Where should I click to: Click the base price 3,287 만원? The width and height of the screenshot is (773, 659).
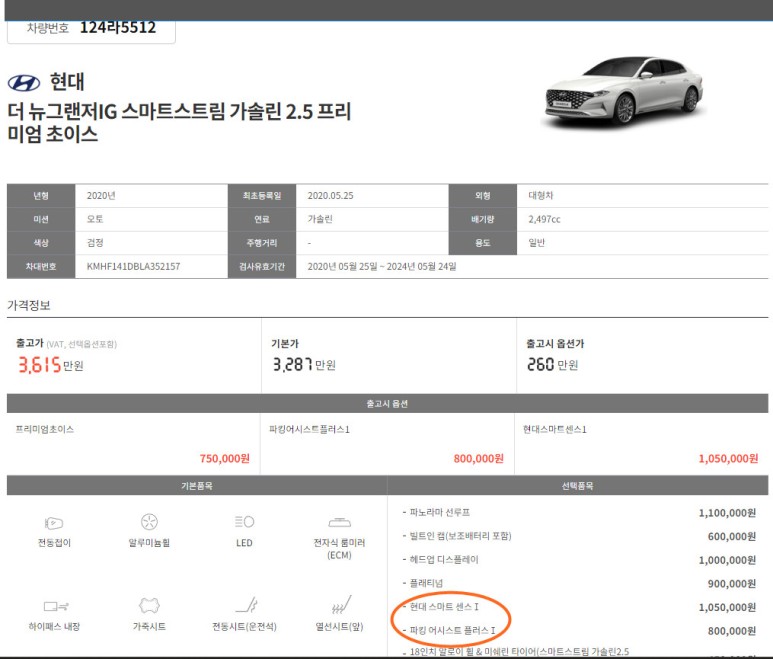coord(304,365)
